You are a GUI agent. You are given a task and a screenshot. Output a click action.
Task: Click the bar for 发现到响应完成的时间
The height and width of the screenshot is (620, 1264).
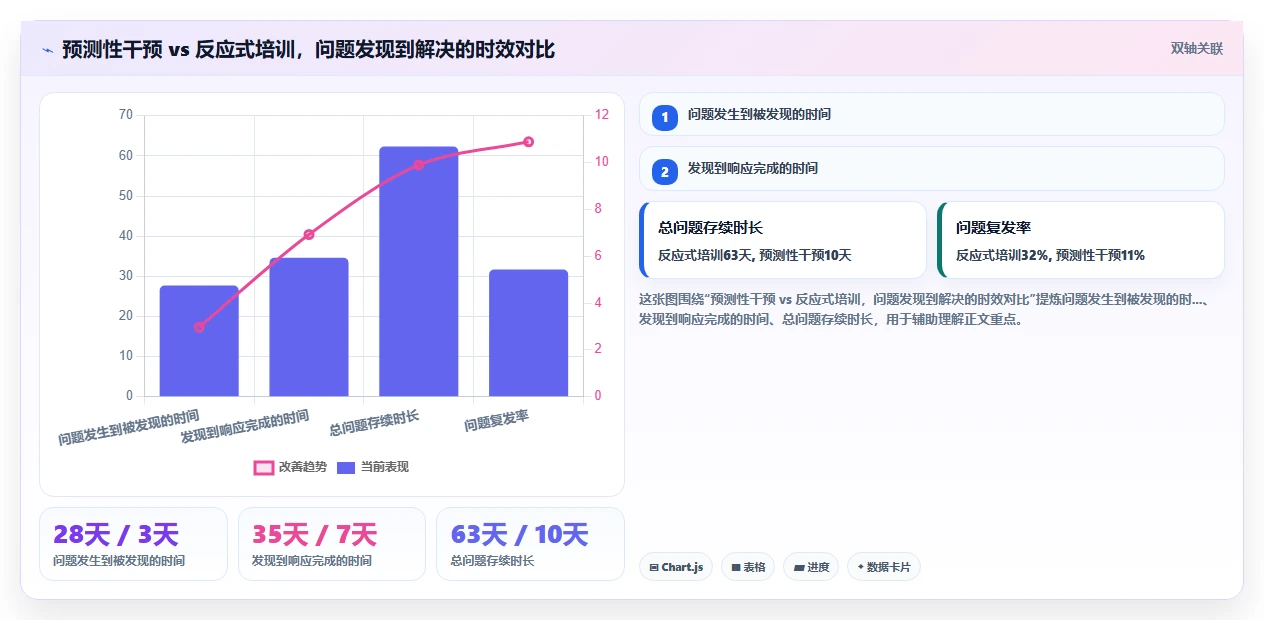(309, 327)
